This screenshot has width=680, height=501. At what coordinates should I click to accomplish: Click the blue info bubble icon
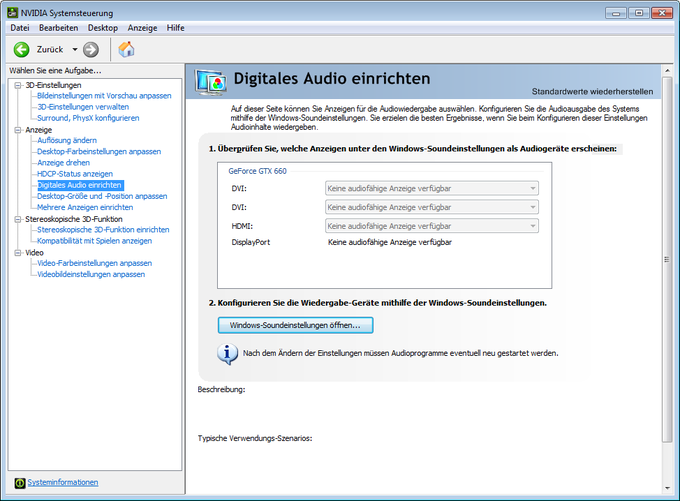point(227,354)
